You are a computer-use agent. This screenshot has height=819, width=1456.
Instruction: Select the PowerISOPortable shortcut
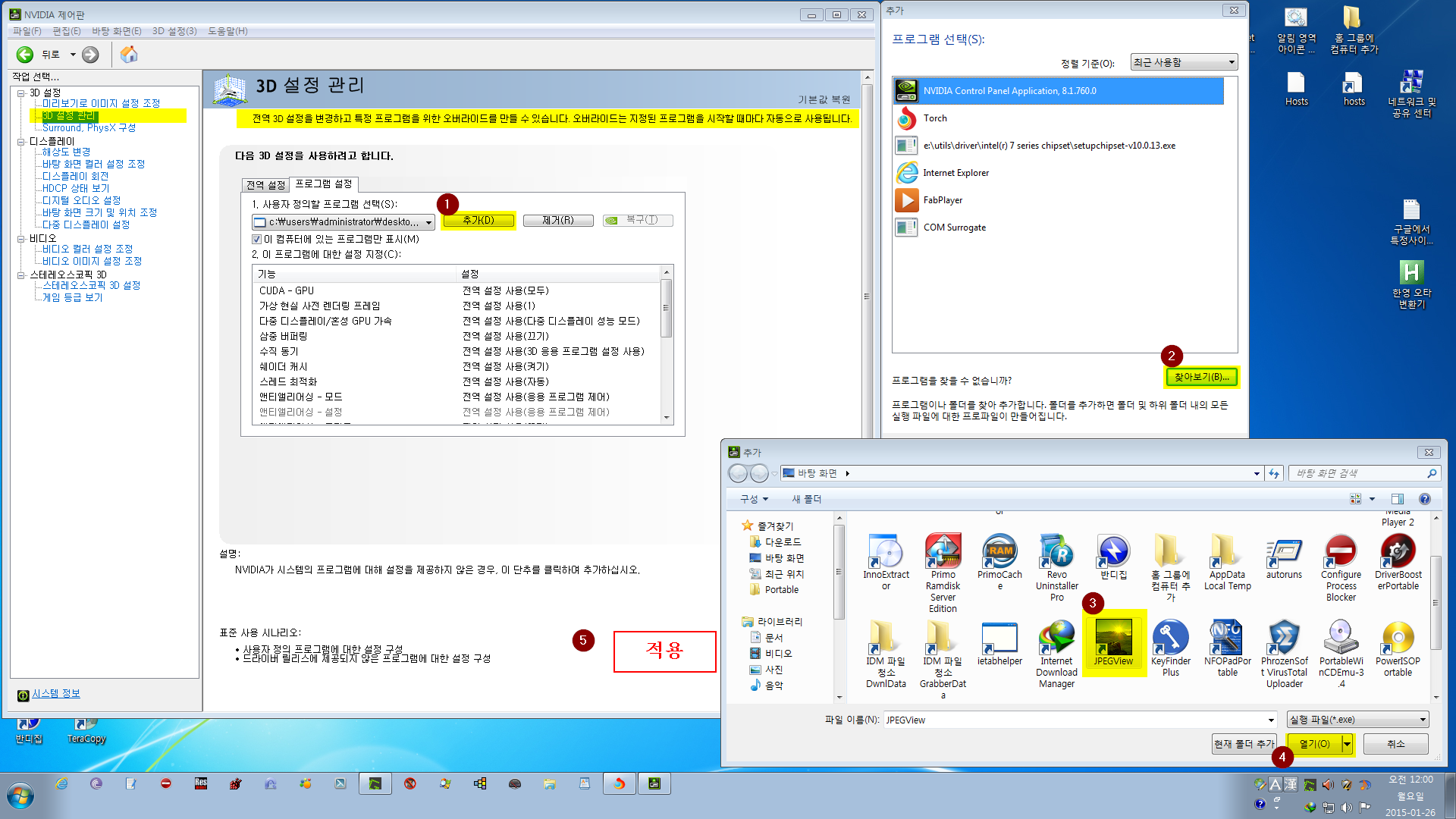[1398, 648]
